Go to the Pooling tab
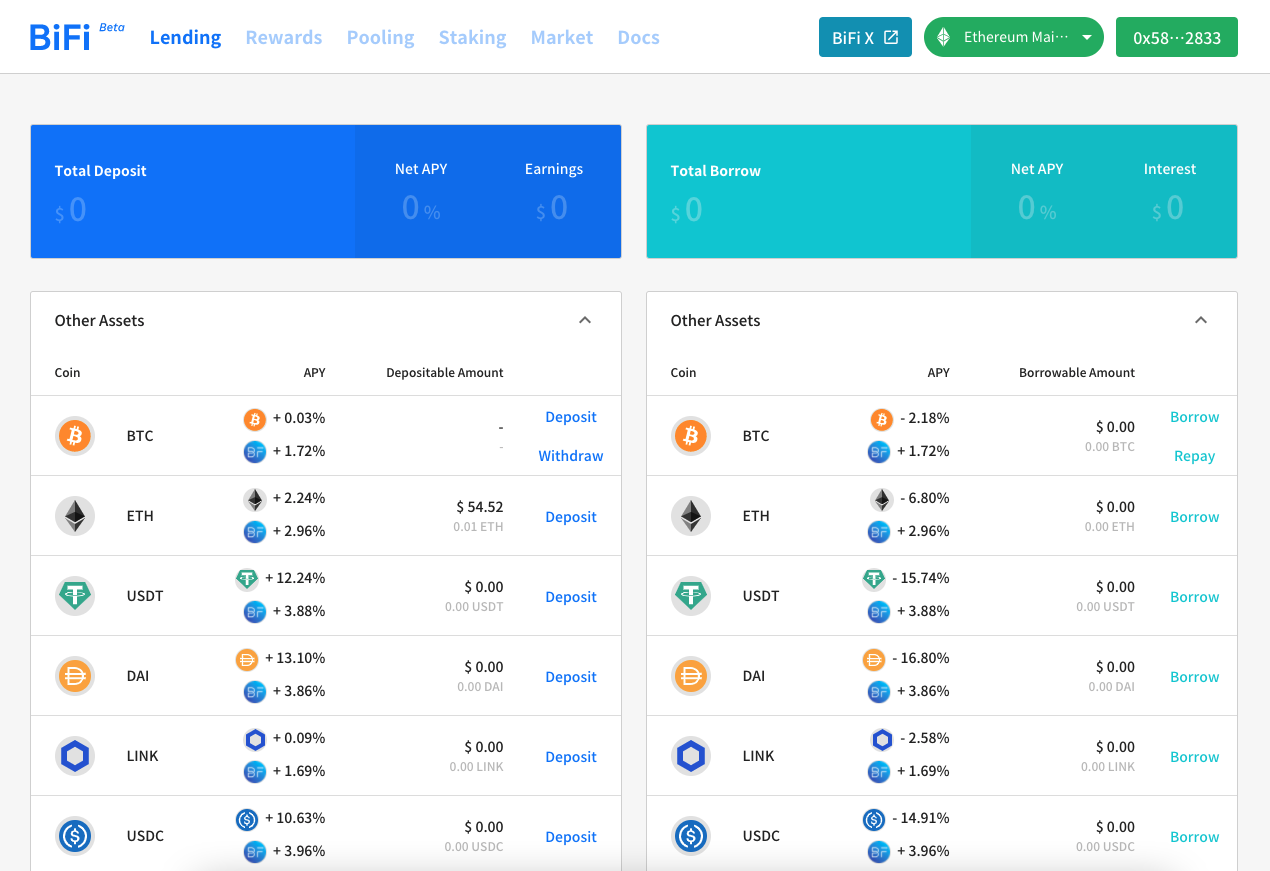Screen dimensions: 1270x871 (x=380, y=37)
